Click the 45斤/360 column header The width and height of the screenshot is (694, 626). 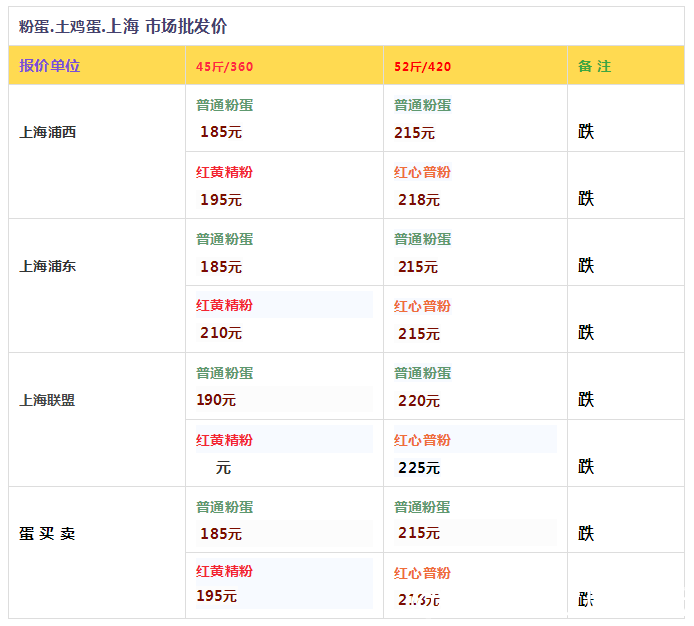224,67
